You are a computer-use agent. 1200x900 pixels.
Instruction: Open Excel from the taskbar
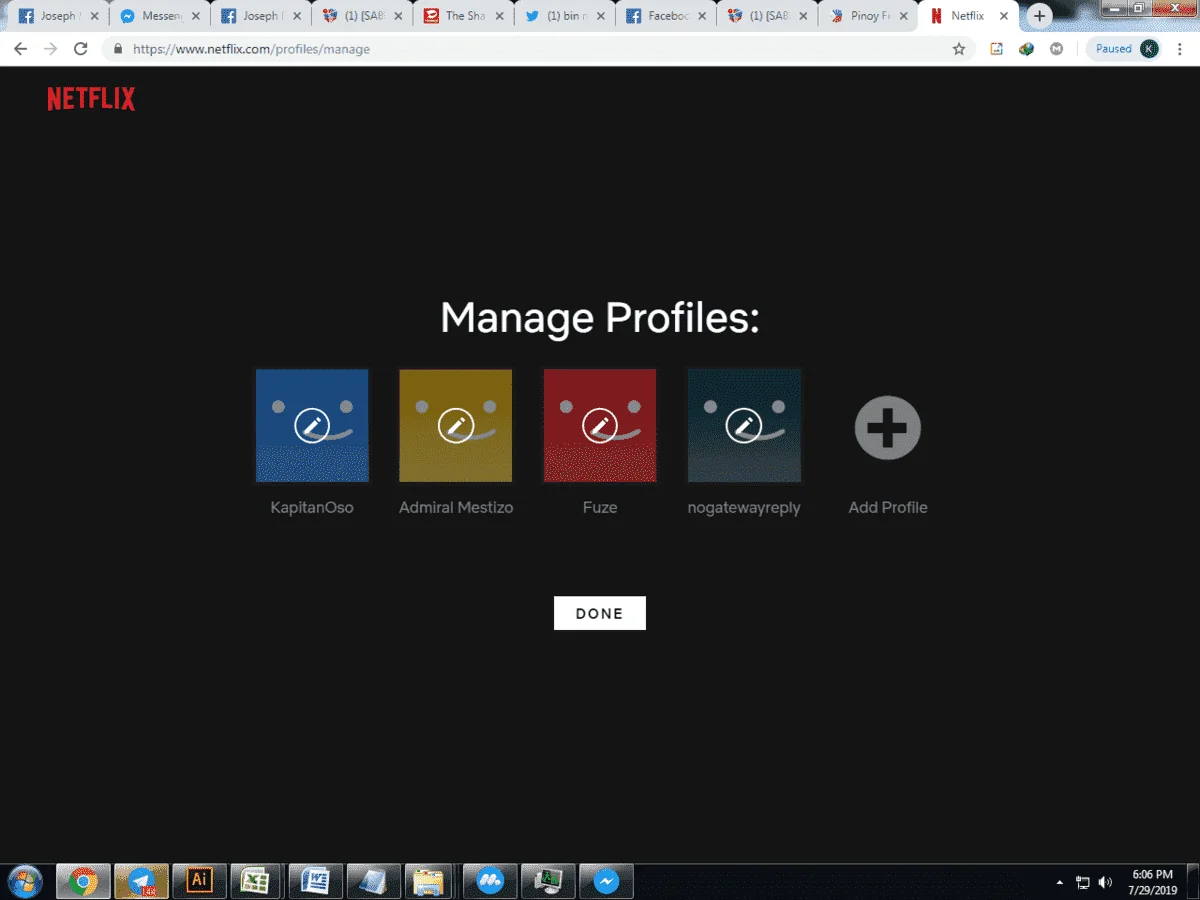point(257,881)
